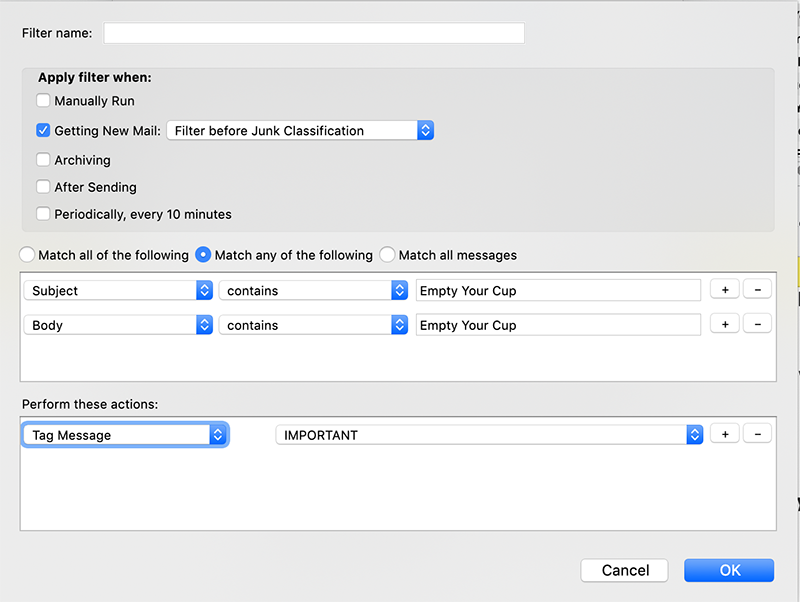Select Match all of the following
800x602 pixels.
point(27,255)
